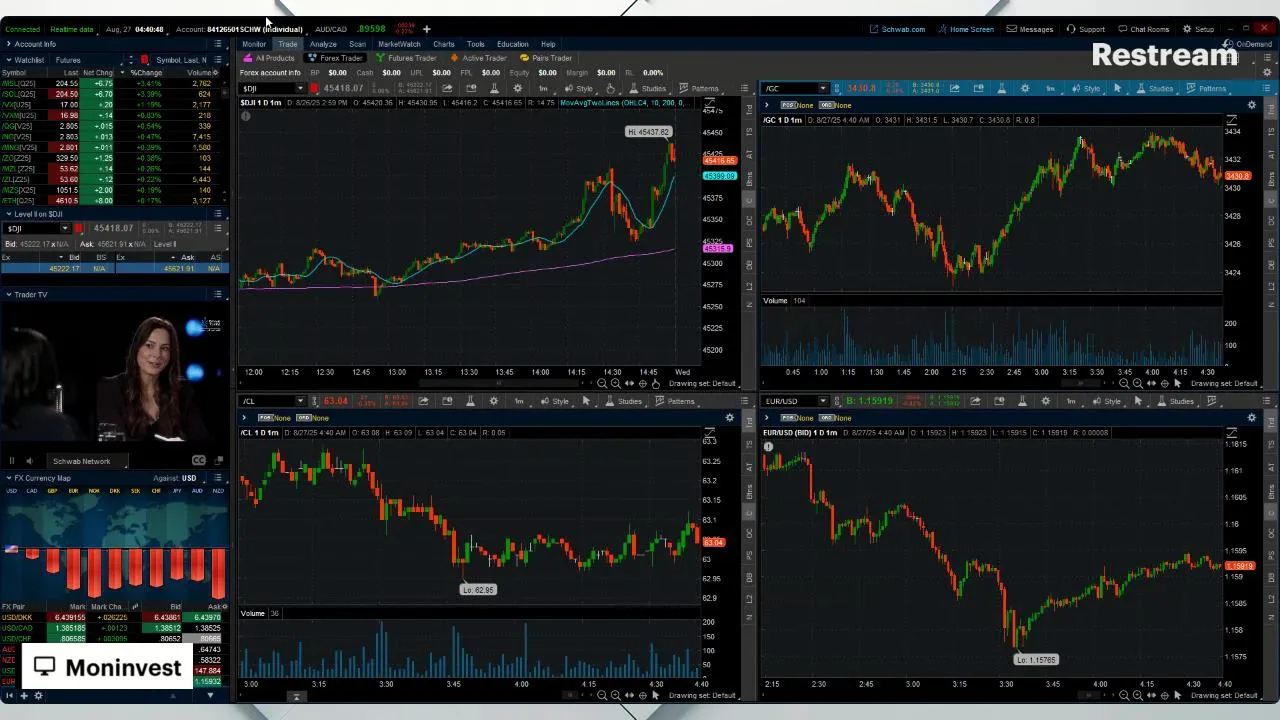Open the Monitor tab
1280x720 pixels.
(x=254, y=44)
